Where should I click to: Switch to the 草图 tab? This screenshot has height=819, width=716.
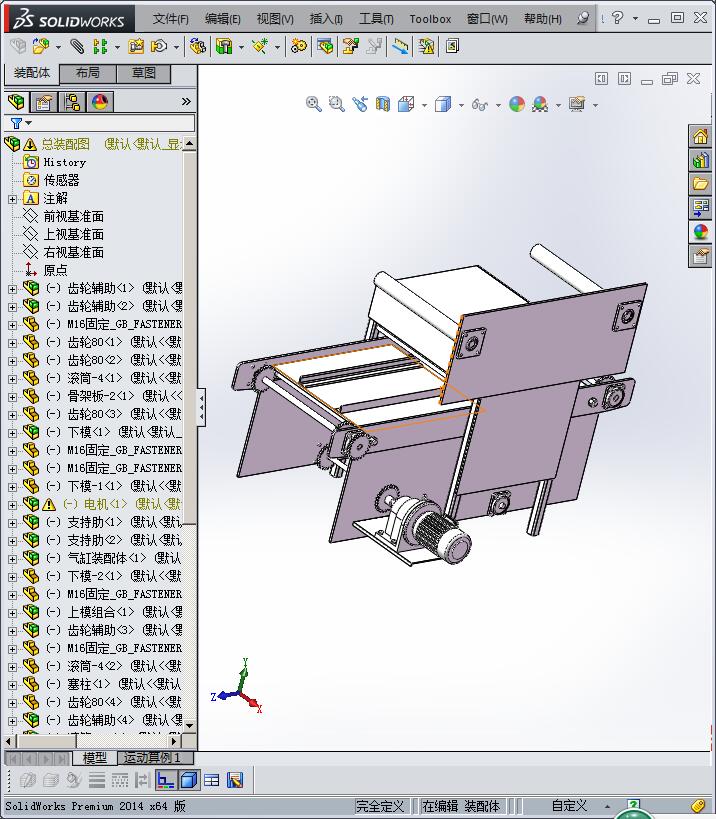(144, 73)
